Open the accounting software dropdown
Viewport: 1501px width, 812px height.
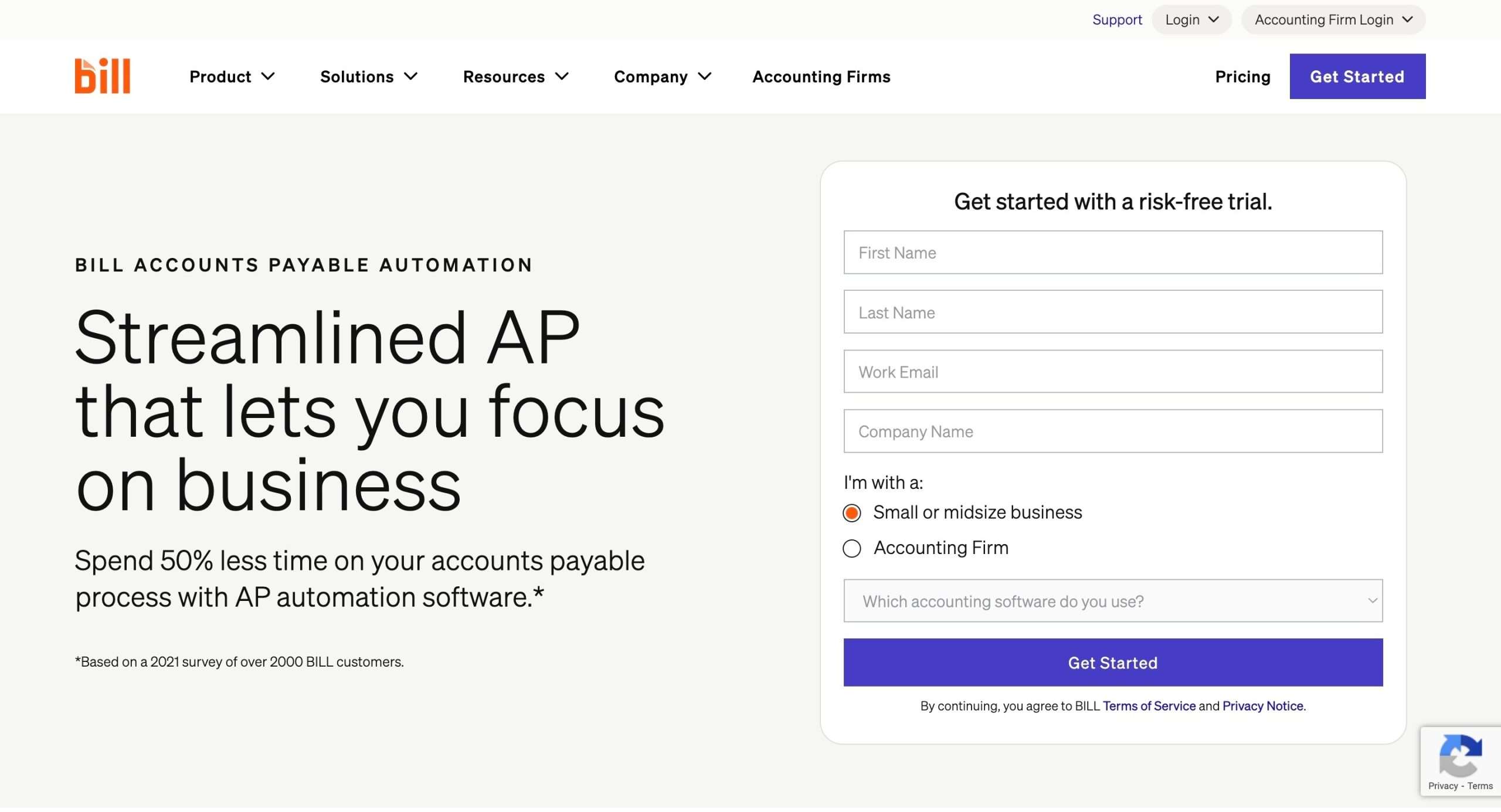(1113, 601)
